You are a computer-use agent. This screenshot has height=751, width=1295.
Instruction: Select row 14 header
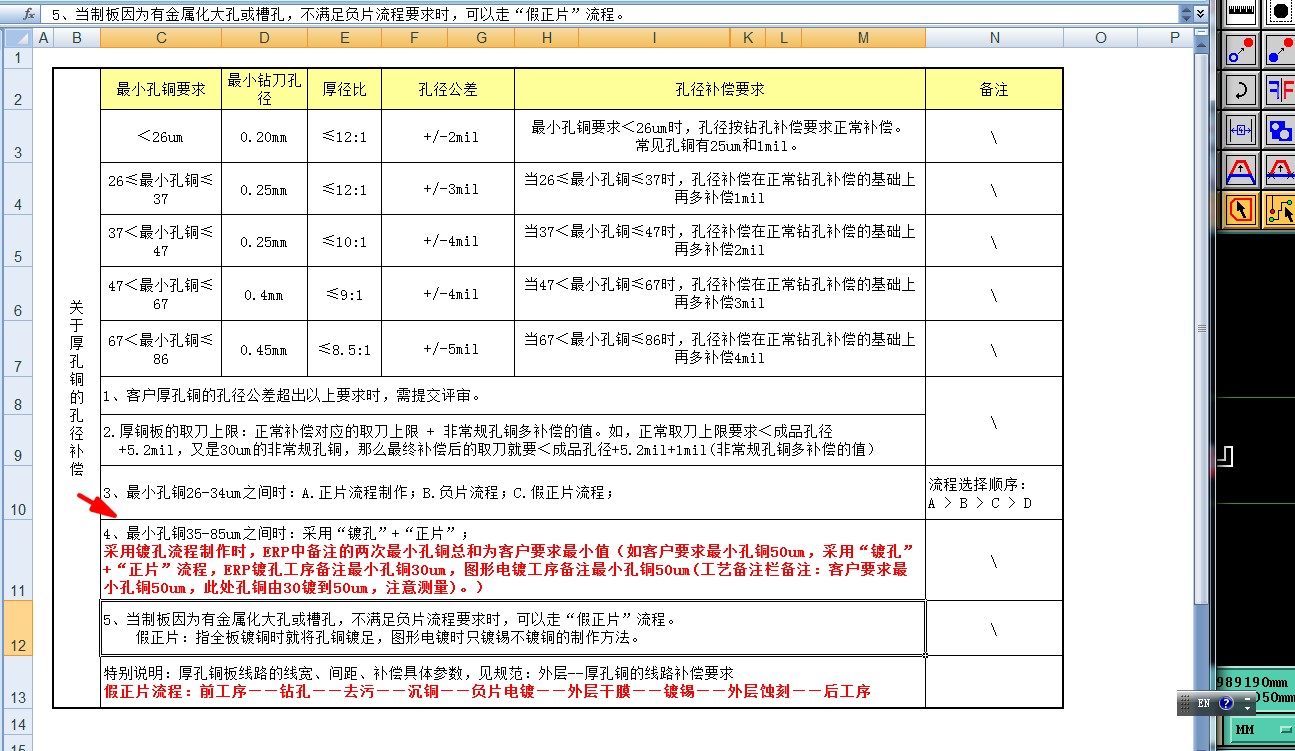[x=17, y=724]
